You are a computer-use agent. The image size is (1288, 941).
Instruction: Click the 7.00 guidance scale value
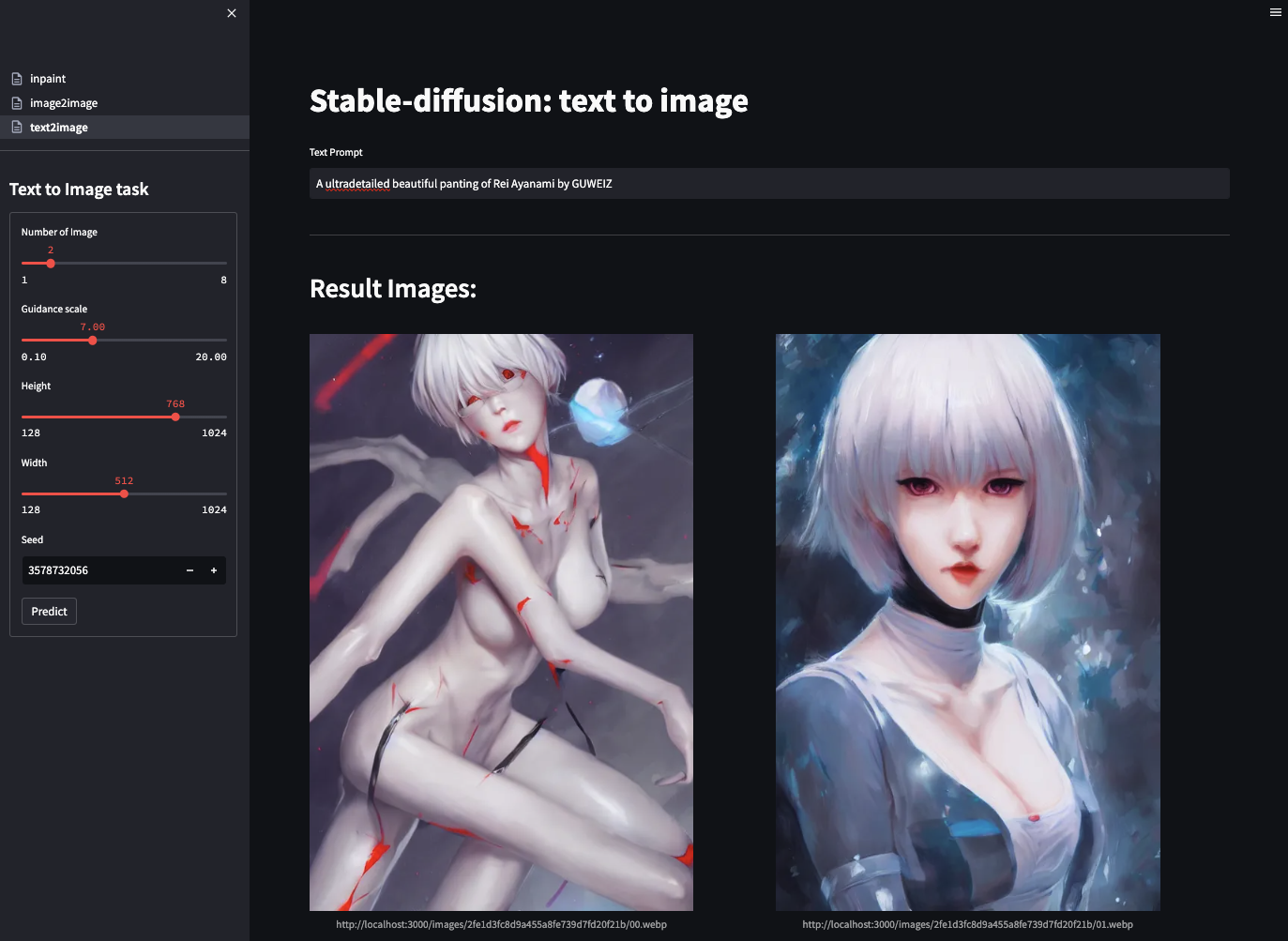pos(92,327)
